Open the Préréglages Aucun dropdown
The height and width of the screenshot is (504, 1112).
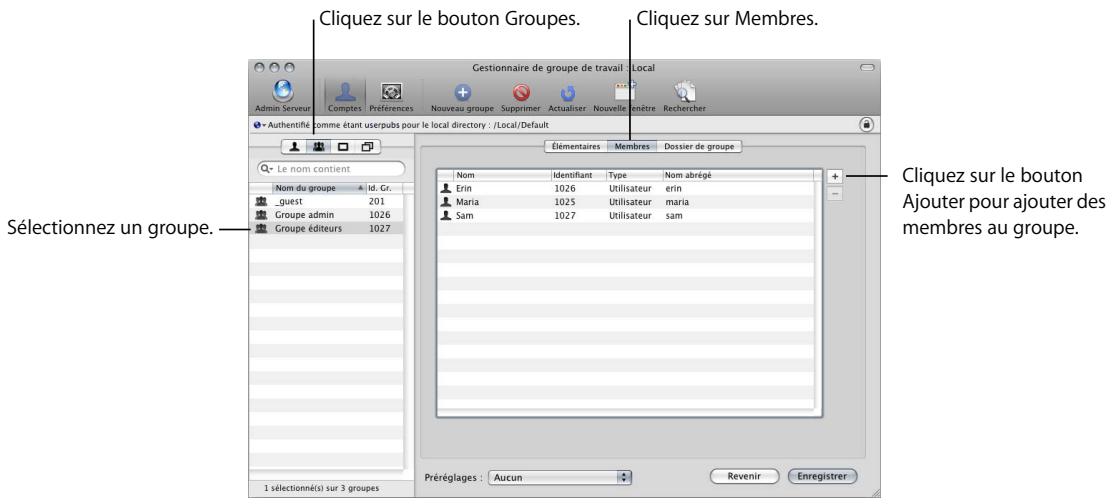560,478
